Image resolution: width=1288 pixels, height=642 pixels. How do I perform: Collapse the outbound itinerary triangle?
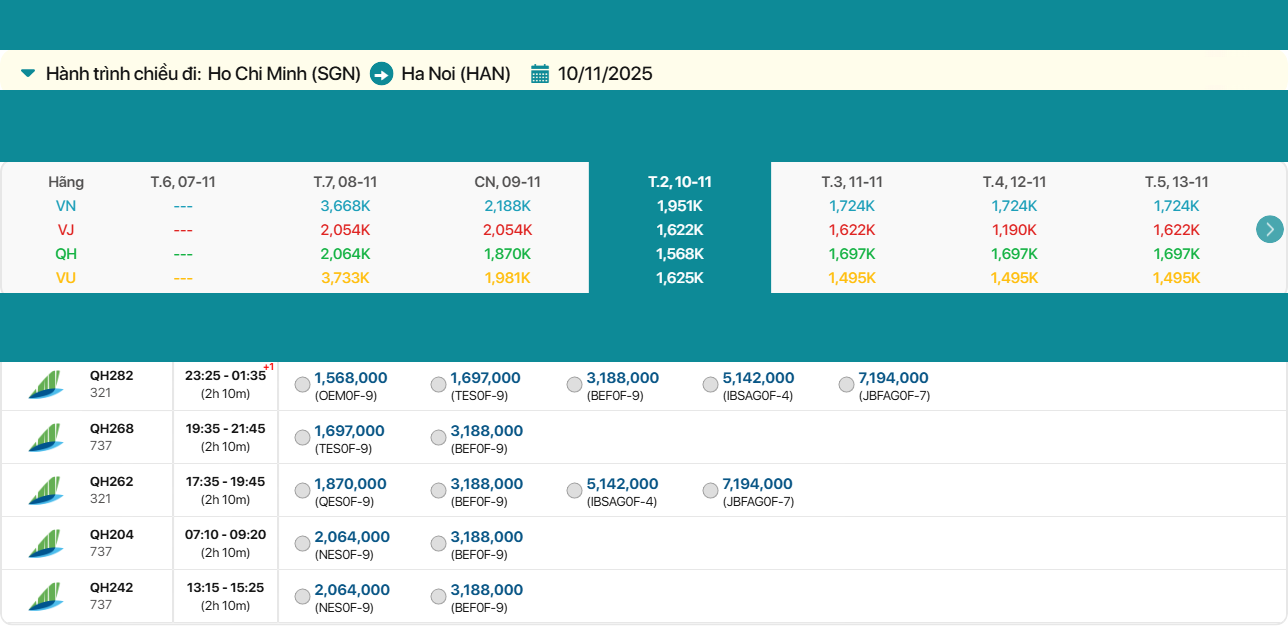(28, 73)
